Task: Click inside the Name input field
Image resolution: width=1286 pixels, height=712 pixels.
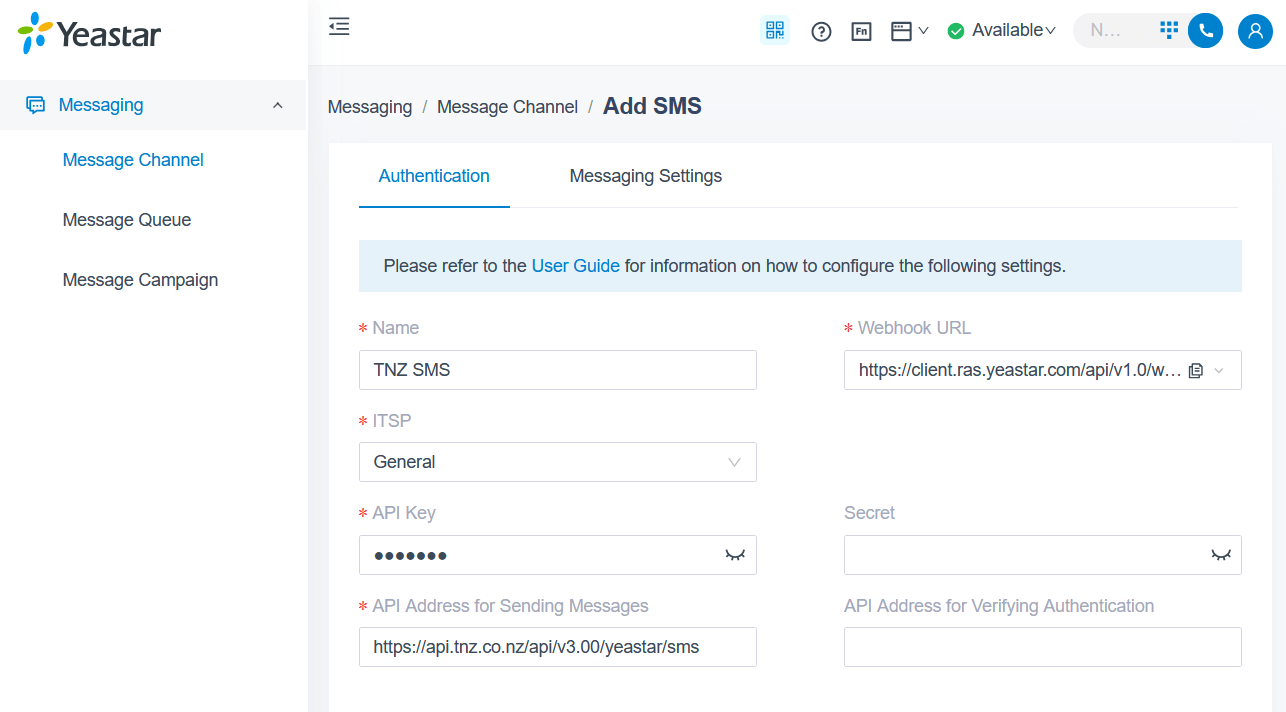Action: pos(557,370)
